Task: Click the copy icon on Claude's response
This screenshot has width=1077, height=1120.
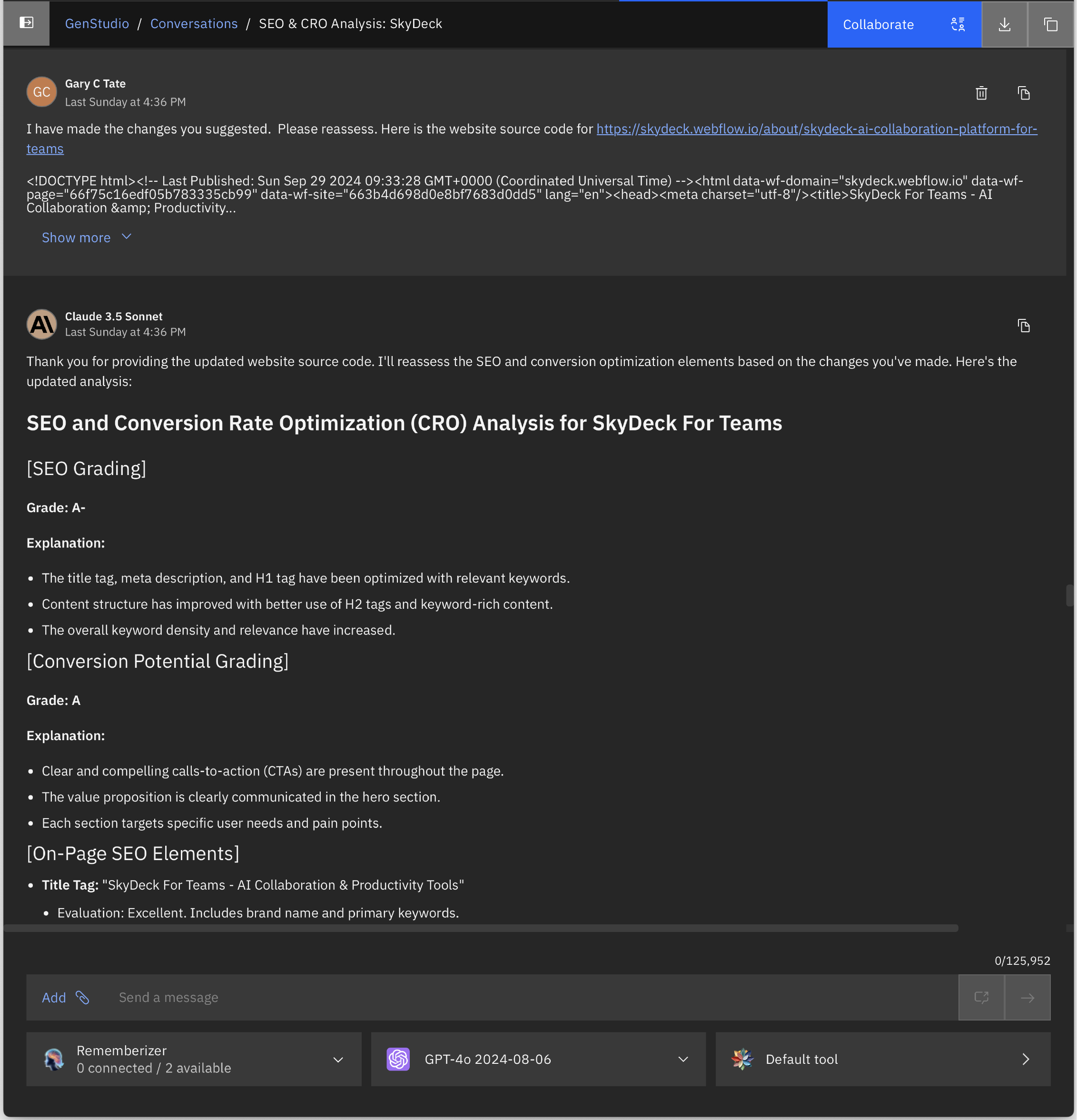Action: (1024, 325)
